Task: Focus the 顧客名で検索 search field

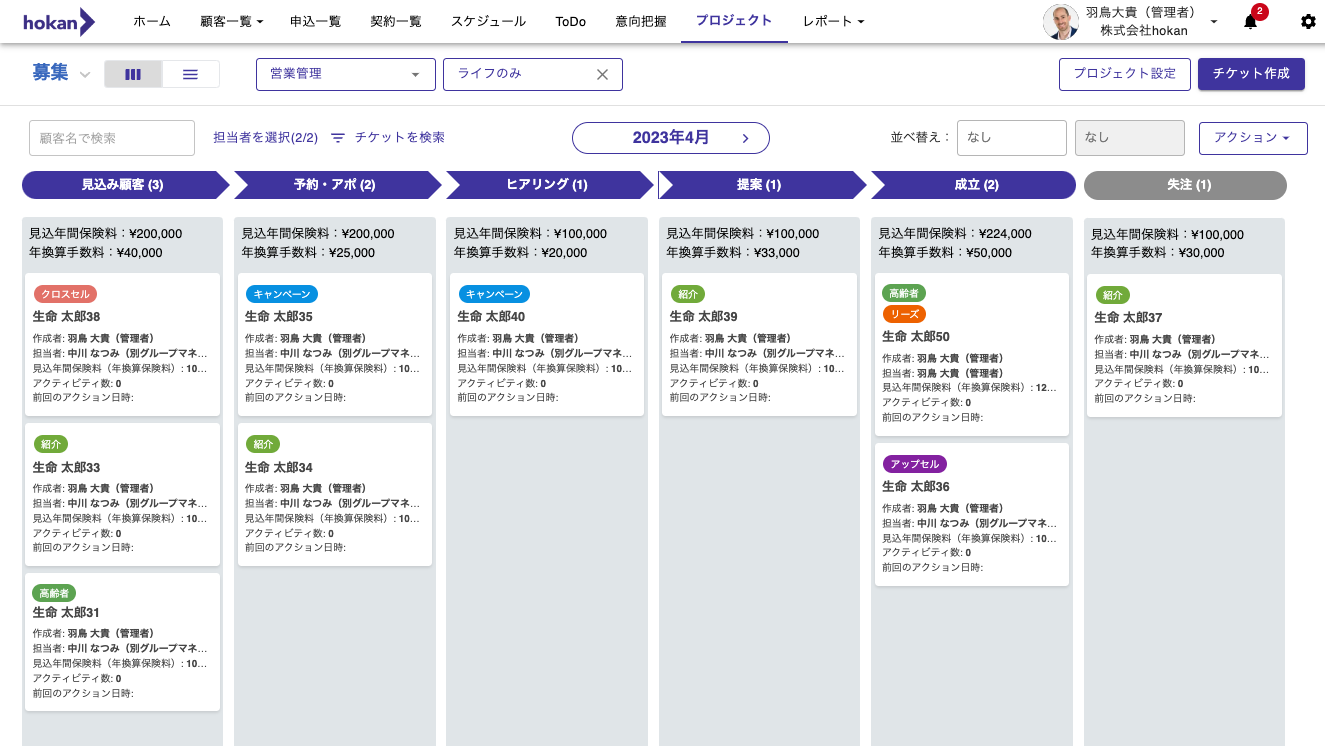Action: 112,138
